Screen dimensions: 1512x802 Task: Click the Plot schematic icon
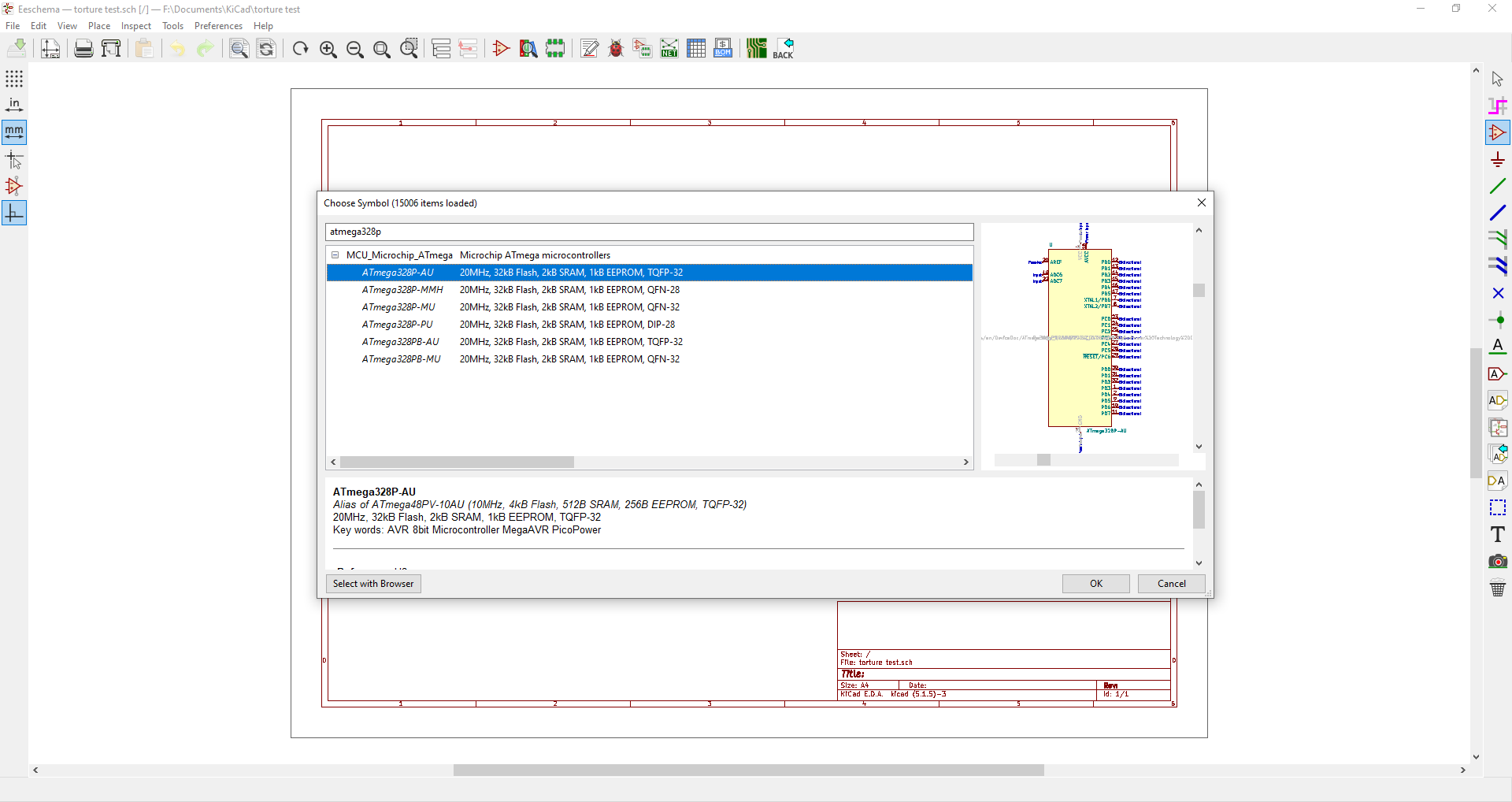point(111,49)
